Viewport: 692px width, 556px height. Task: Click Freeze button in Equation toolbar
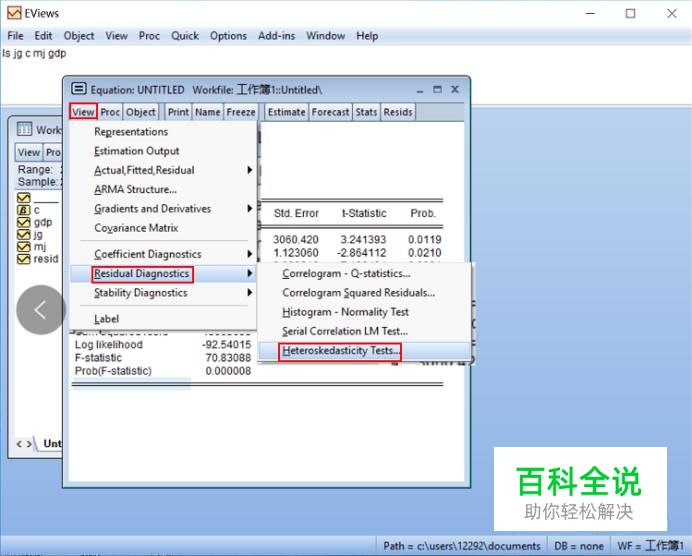tap(241, 112)
